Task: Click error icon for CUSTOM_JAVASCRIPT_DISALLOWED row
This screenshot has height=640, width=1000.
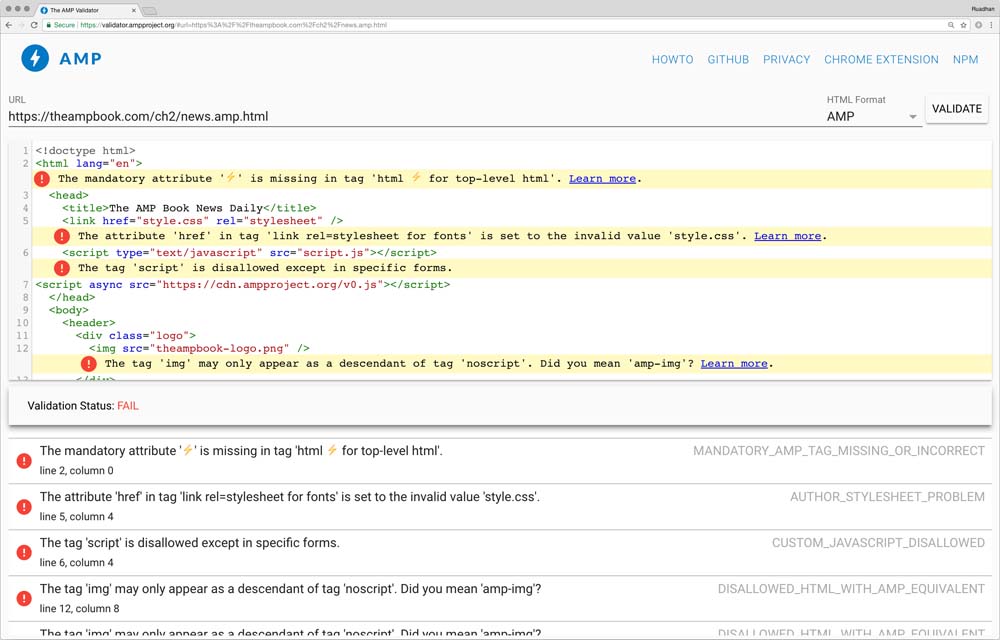Action: coord(24,552)
